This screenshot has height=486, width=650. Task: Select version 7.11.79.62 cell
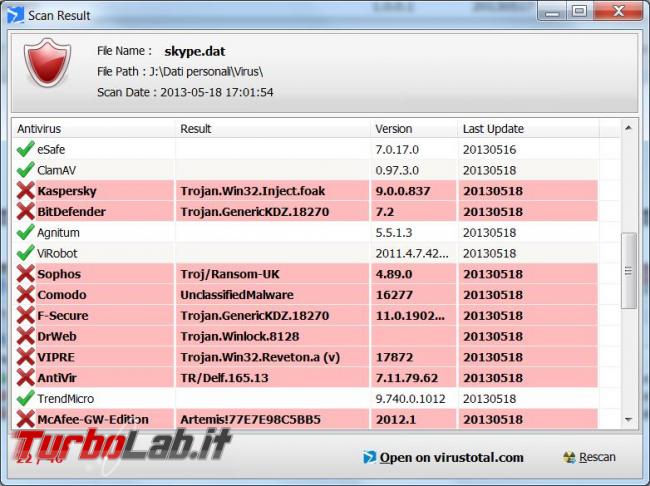tap(407, 378)
